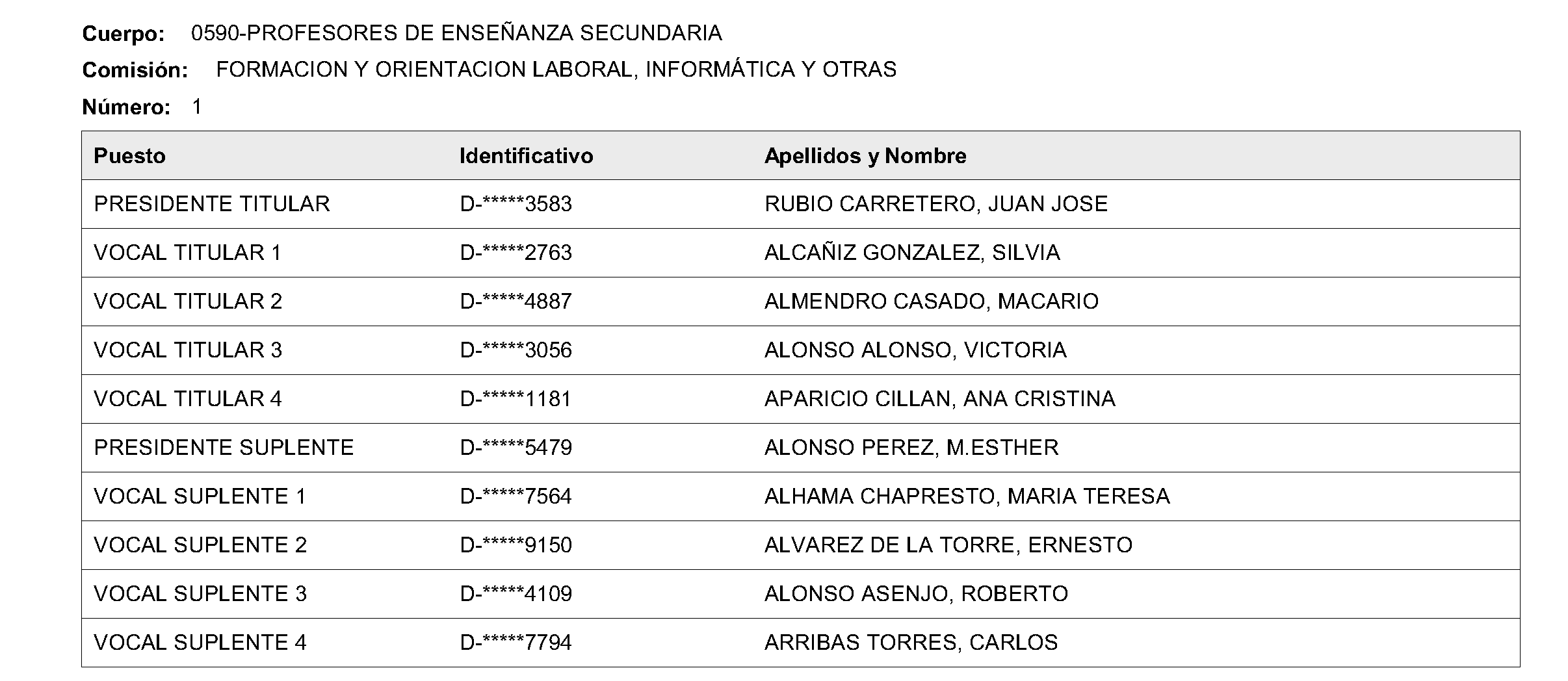Click the Identificativo column header

point(526,156)
